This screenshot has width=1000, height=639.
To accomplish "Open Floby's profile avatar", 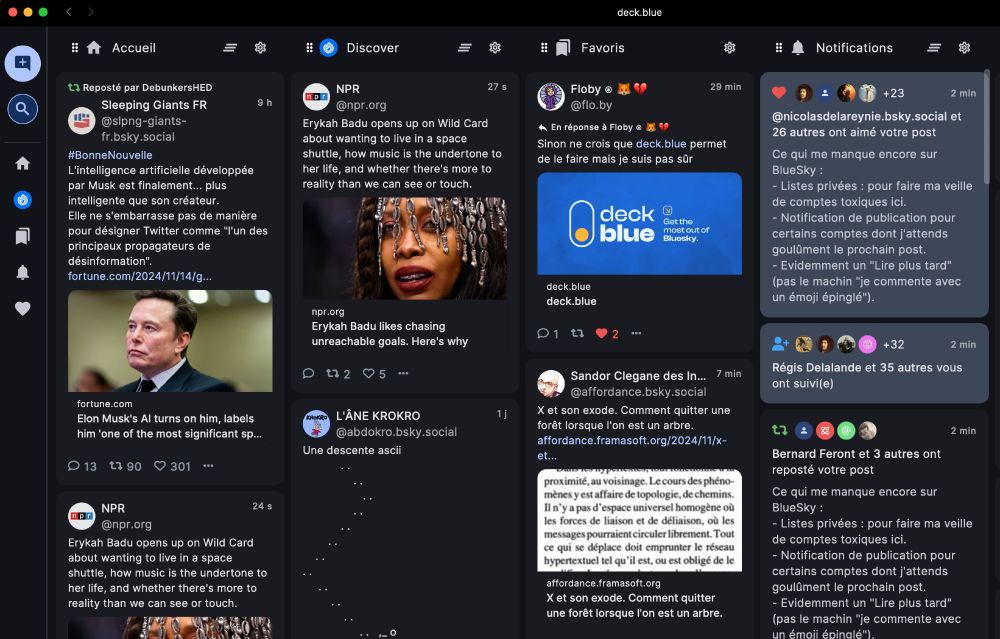I will click(x=551, y=97).
